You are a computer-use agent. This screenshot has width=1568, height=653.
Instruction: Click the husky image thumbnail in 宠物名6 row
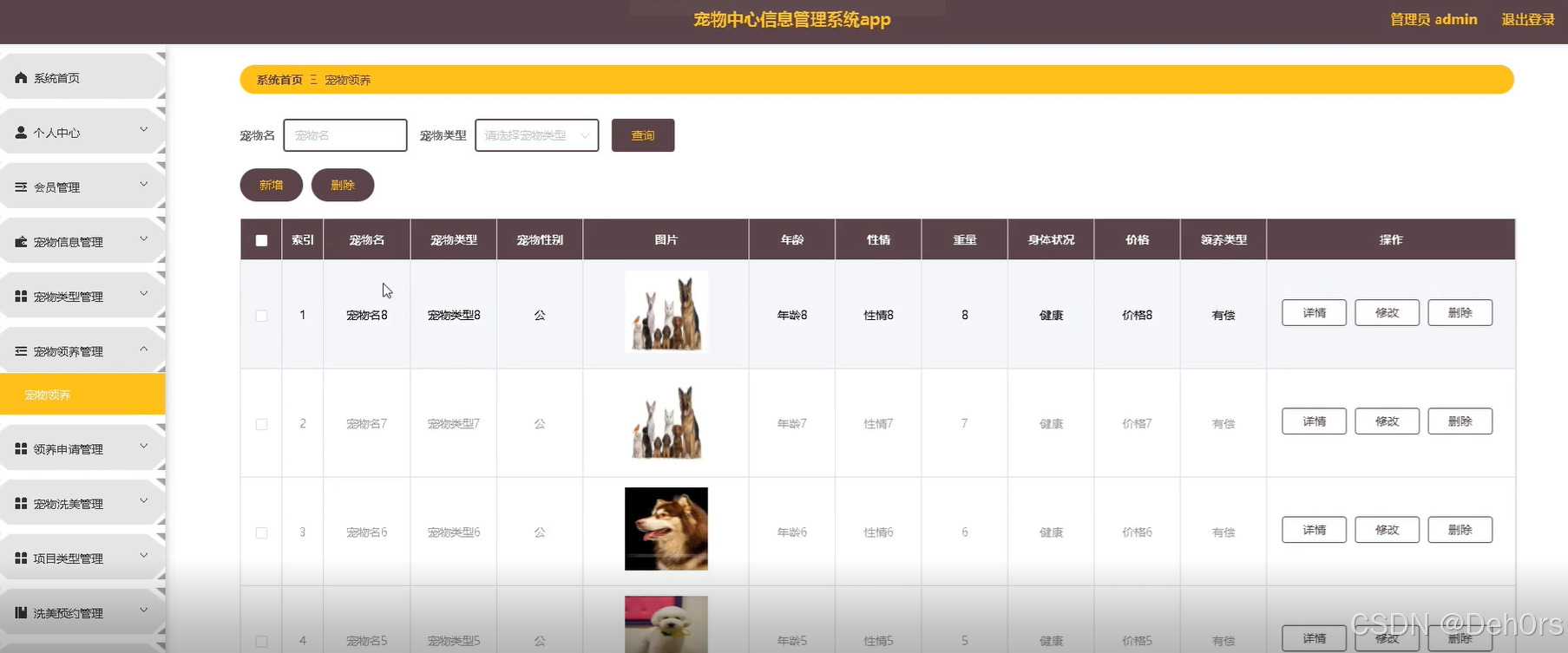[666, 529]
